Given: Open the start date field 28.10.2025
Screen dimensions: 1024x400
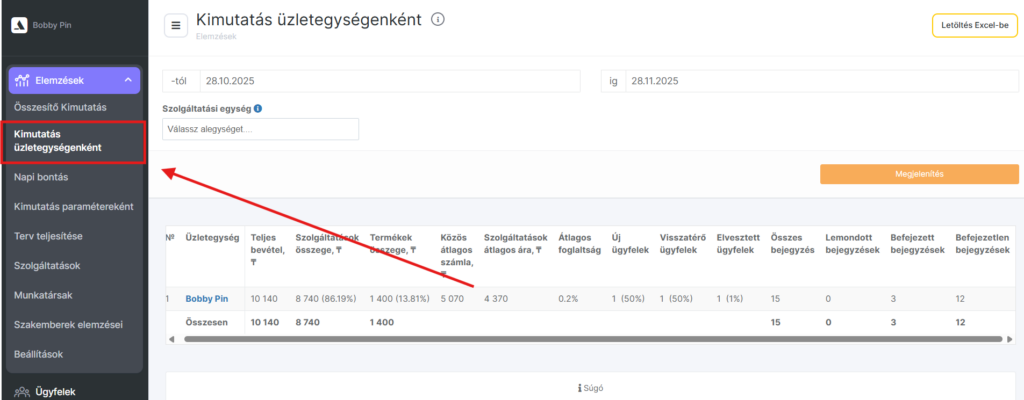Looking at the screenshot, I should click(x=389, y=81).
